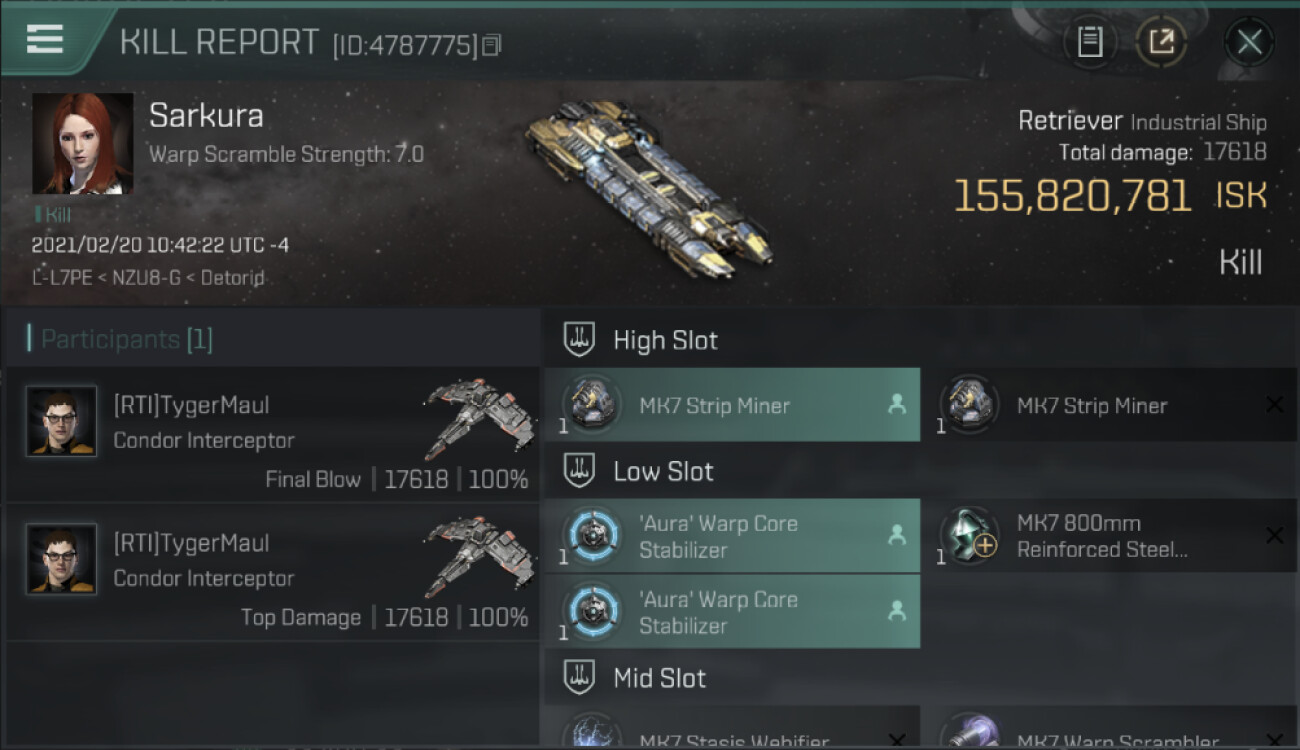1300x750 pixels.
Task: Open TygerMaul's Final Blow portrait
Action: coord(62,422)
